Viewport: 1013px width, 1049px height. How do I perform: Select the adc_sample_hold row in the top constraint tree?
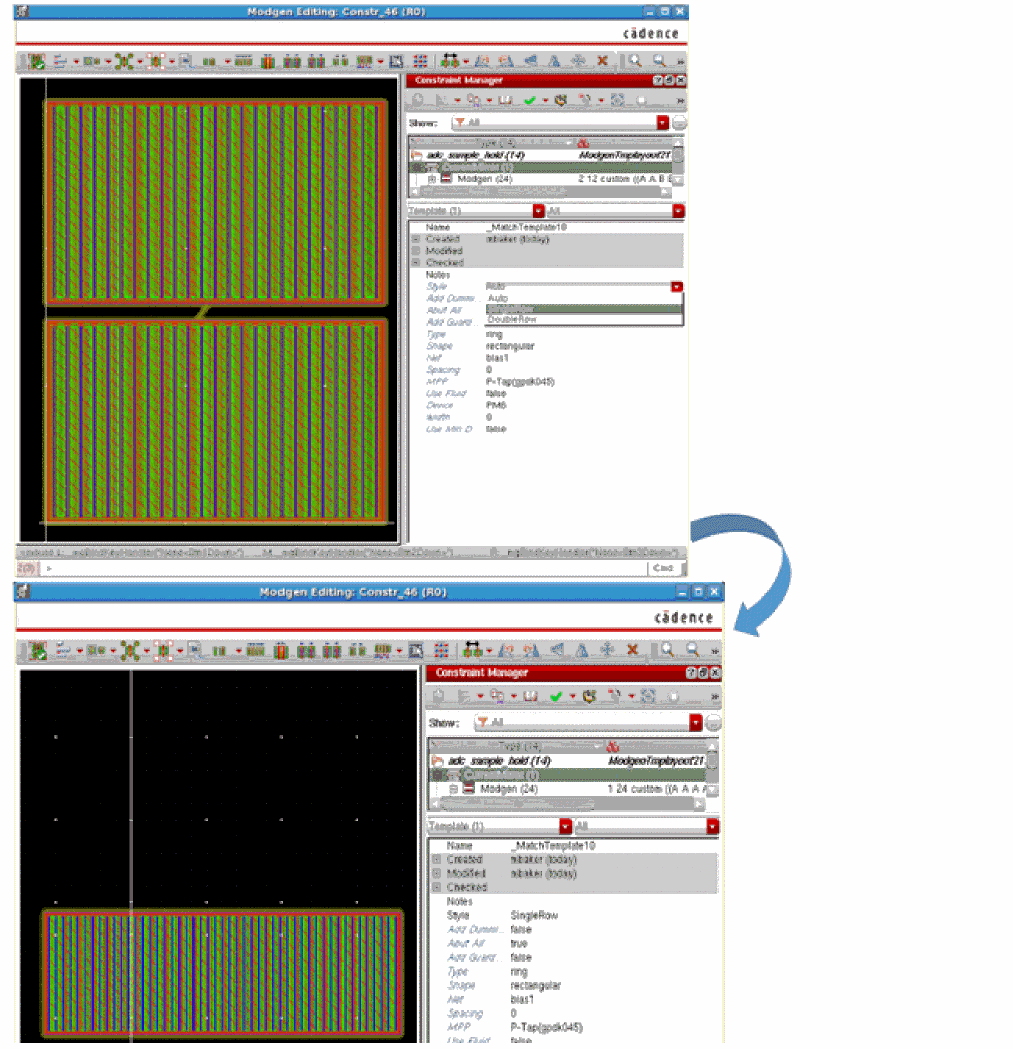tap(541, 155)
